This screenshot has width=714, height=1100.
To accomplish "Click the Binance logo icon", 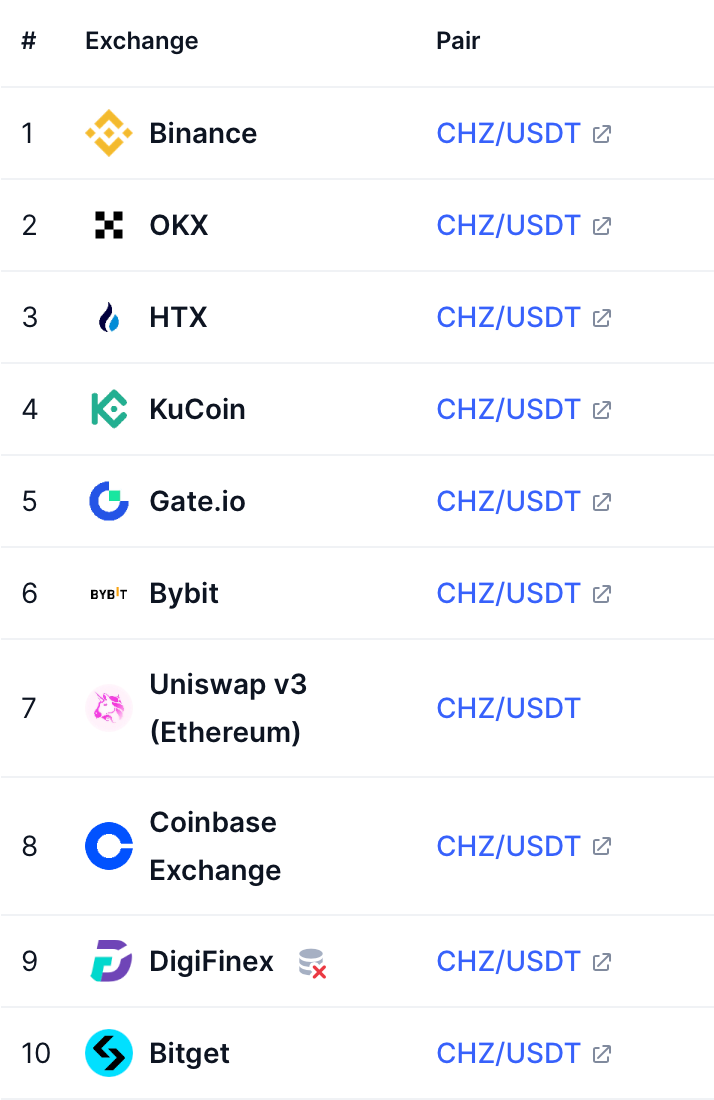I will coord(109,133).
